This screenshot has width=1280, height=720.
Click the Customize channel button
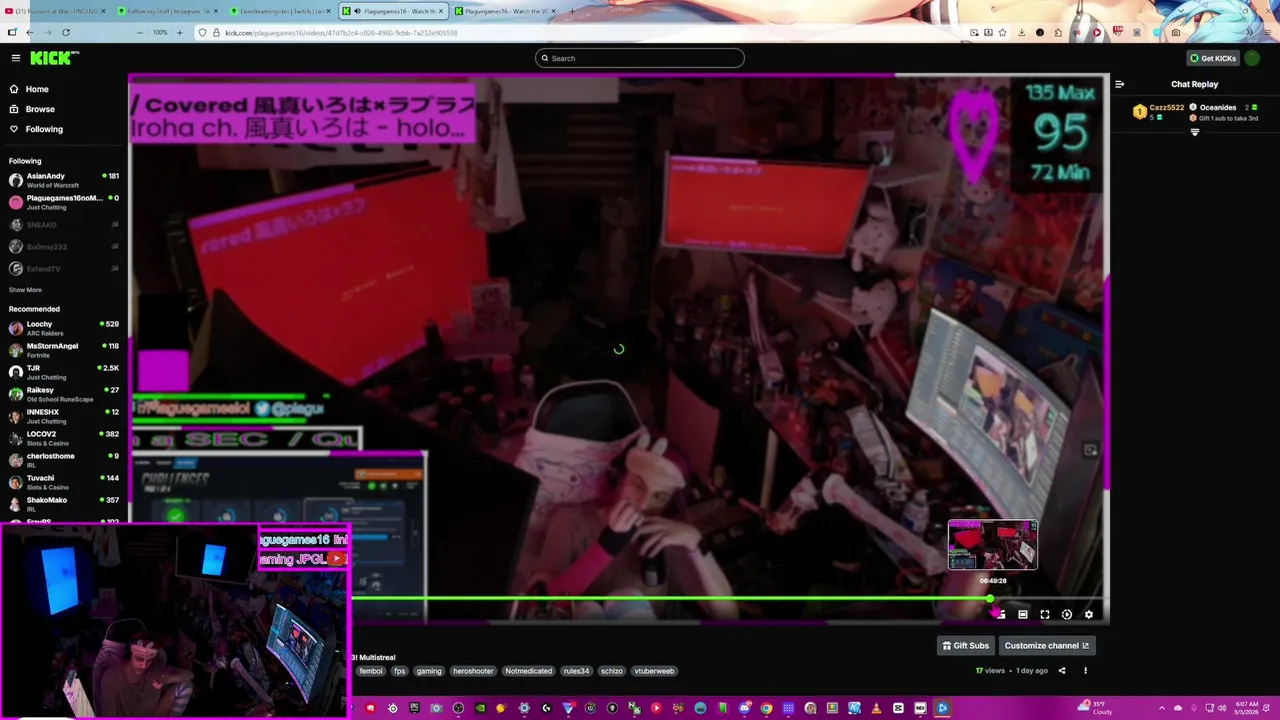[1047, 646]
